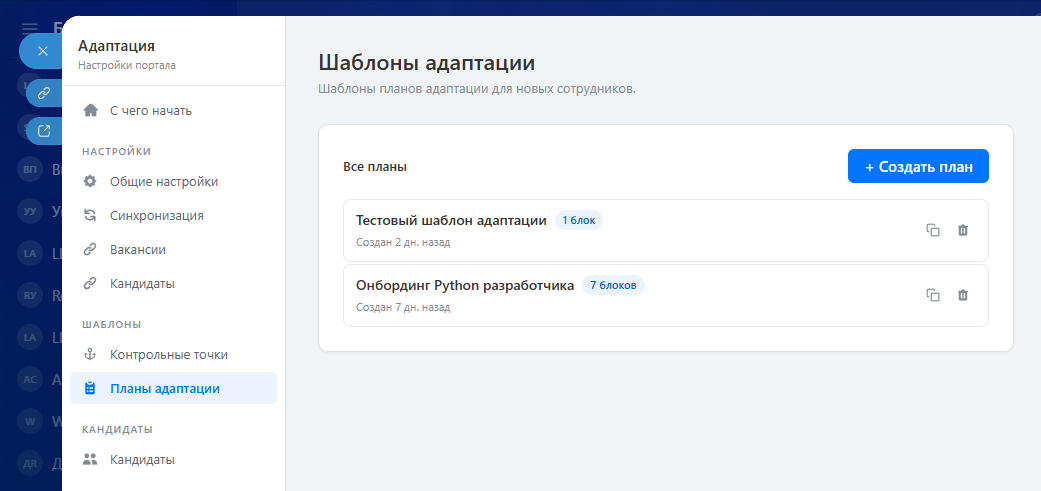Click the gear icon for Общие настройки
This screenshot has width=1041, height=491.
click(91, 182)
